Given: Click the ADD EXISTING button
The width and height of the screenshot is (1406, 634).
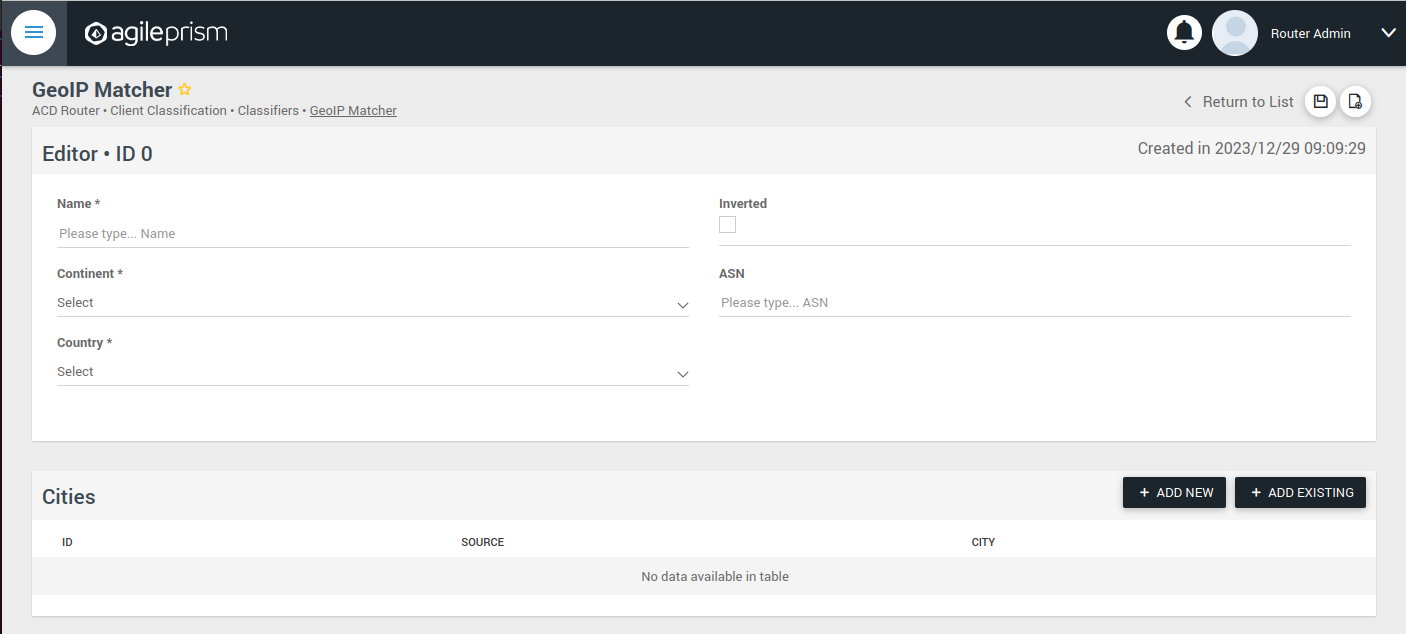Looking at the screenshot, I should tap(1300, 492).
